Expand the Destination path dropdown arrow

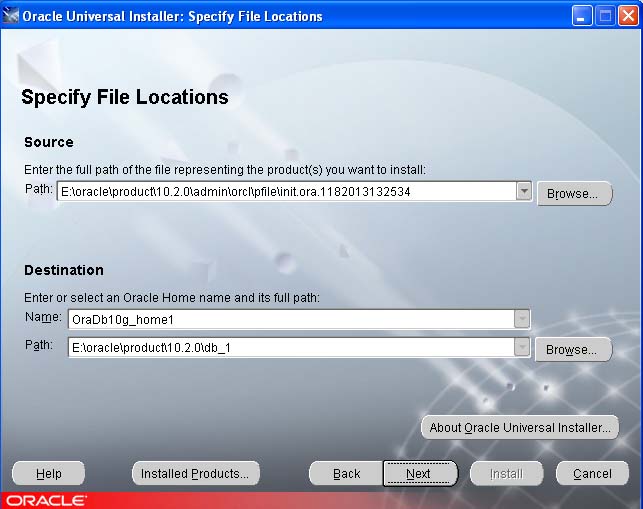[x=521, y=347]
